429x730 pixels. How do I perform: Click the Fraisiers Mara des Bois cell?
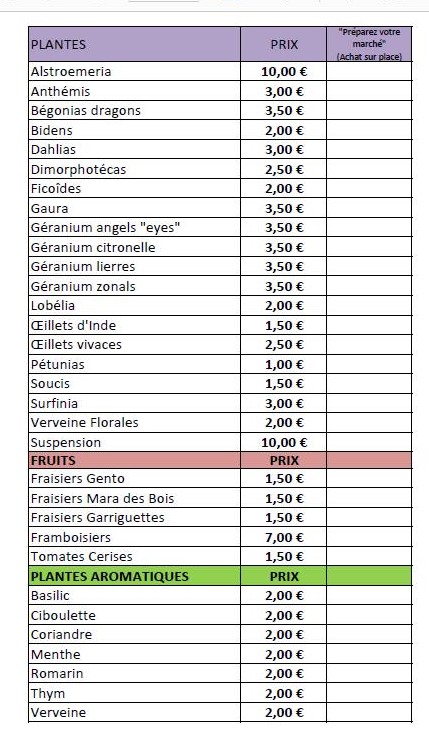click(x=135, y=498)
